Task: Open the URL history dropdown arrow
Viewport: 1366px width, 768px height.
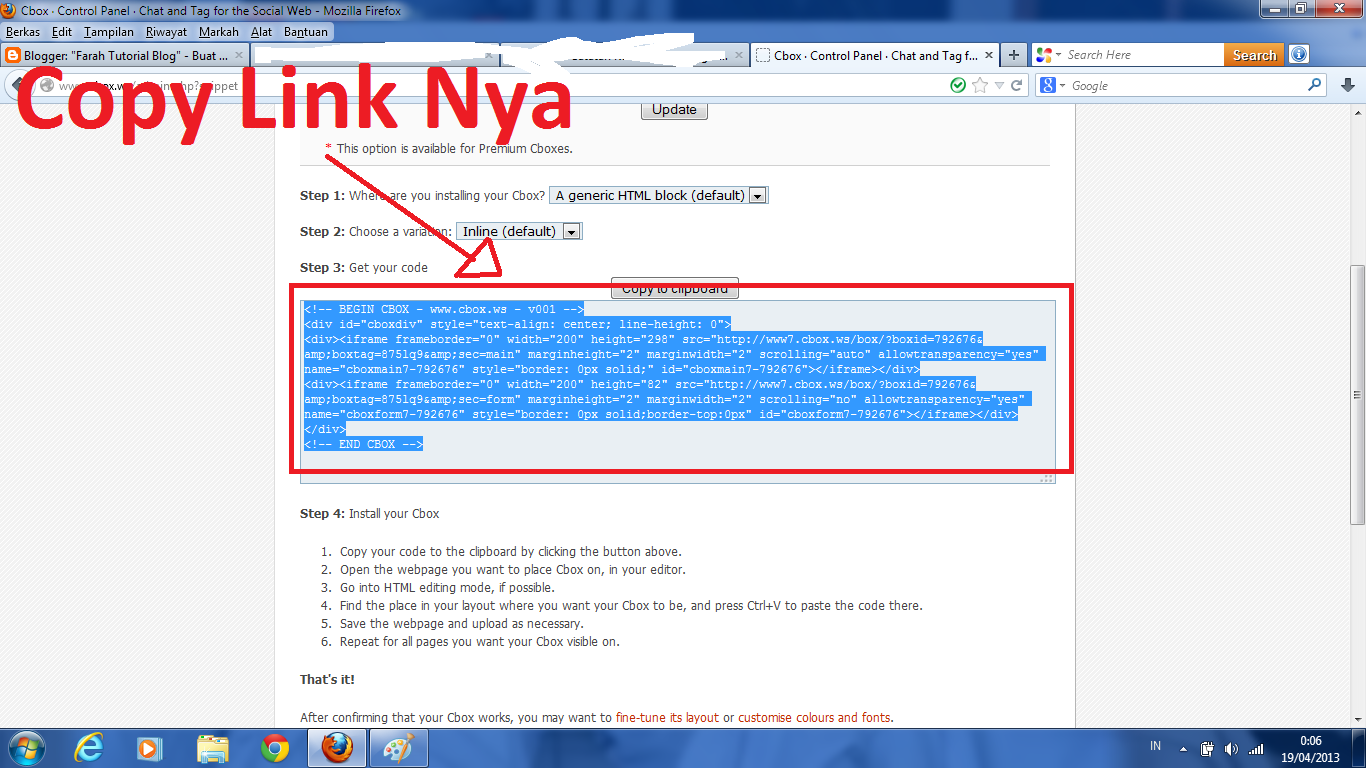Action: pos(999,86)
